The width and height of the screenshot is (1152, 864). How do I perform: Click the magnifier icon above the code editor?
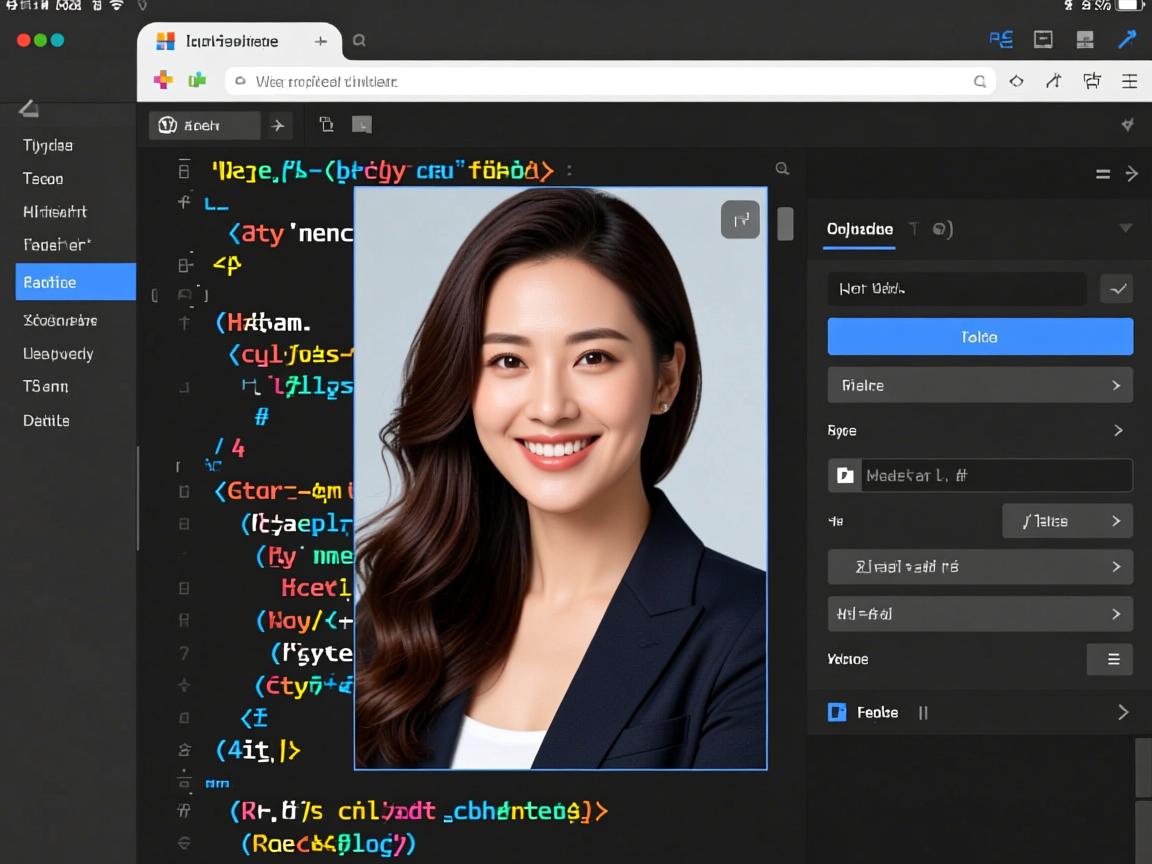pyautogui.click(x=782, y=169)
